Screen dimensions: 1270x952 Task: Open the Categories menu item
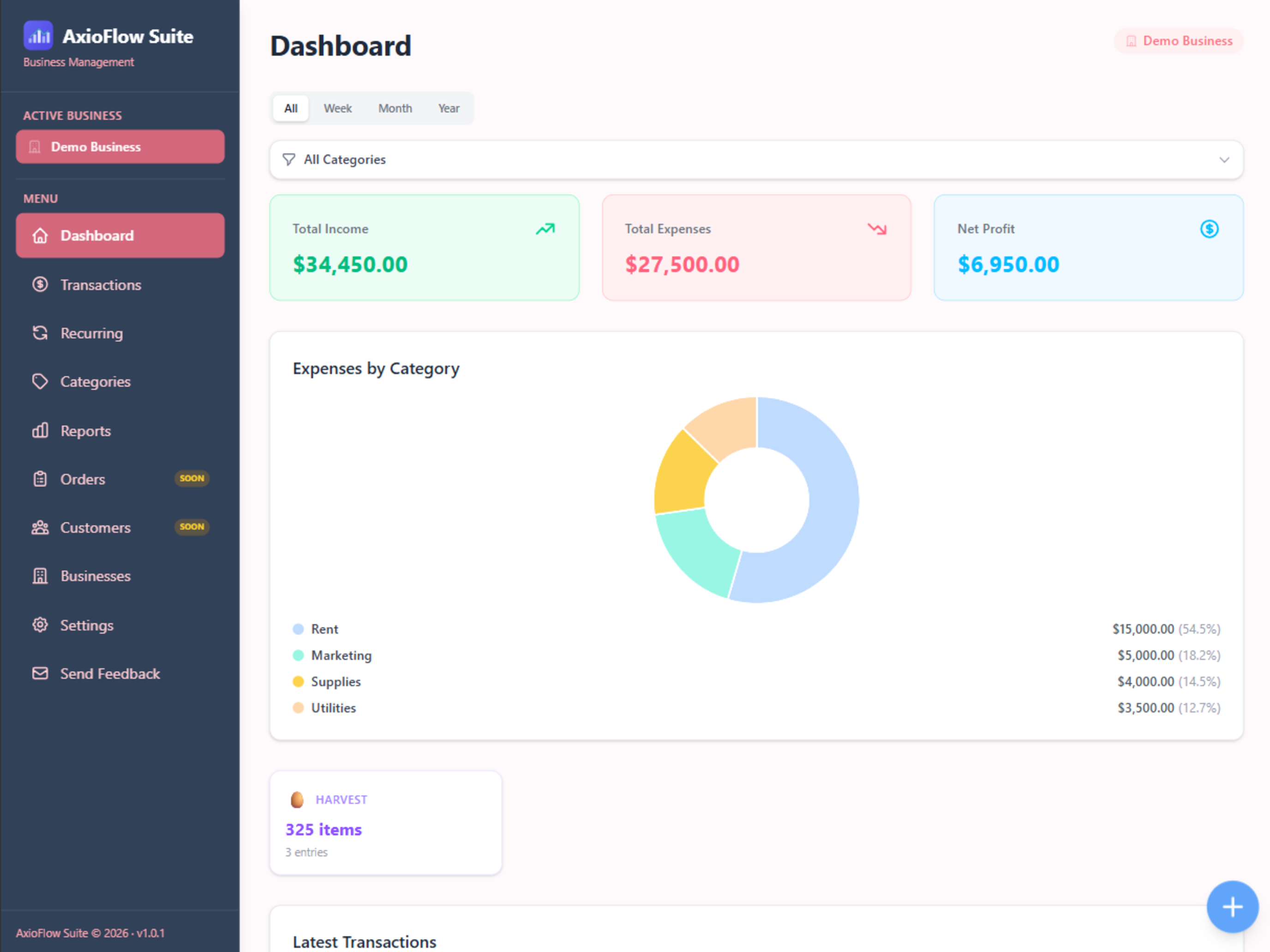click(120, 381)
